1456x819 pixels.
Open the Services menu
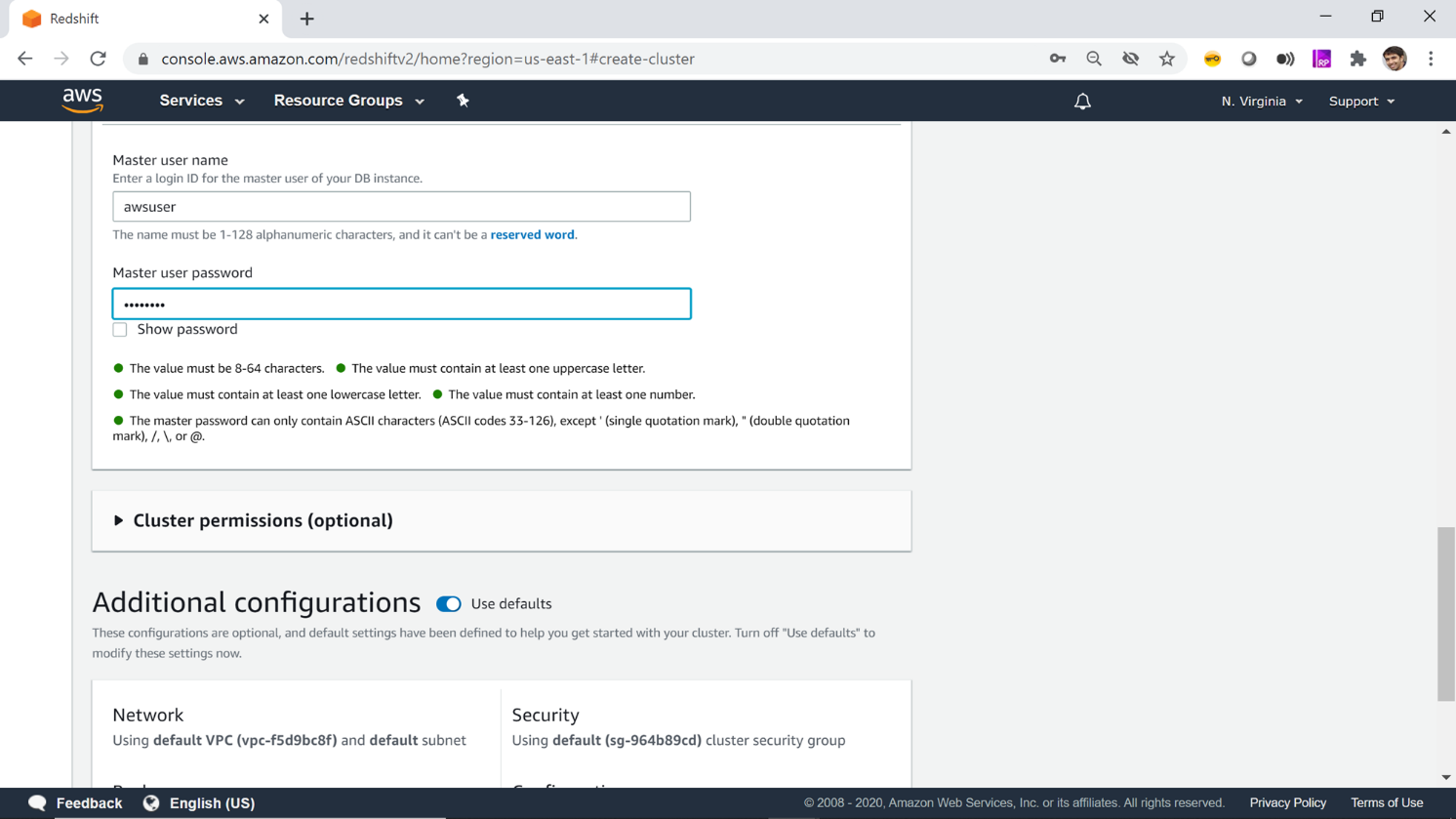tap(201, 101)
